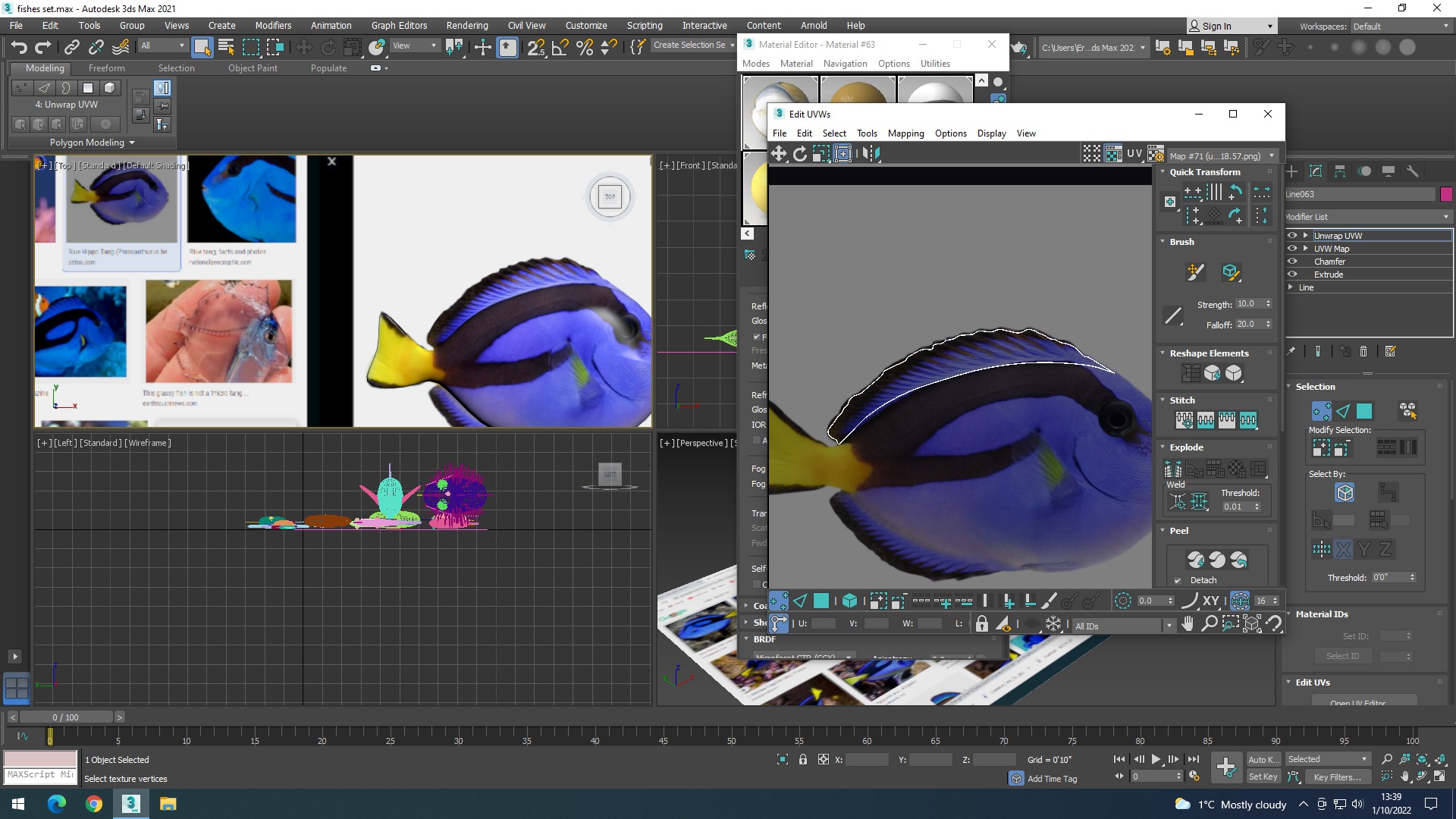Click Rectangular Selection Region icon
This screenshot has width=1456, height=819.
pos(251,47)
